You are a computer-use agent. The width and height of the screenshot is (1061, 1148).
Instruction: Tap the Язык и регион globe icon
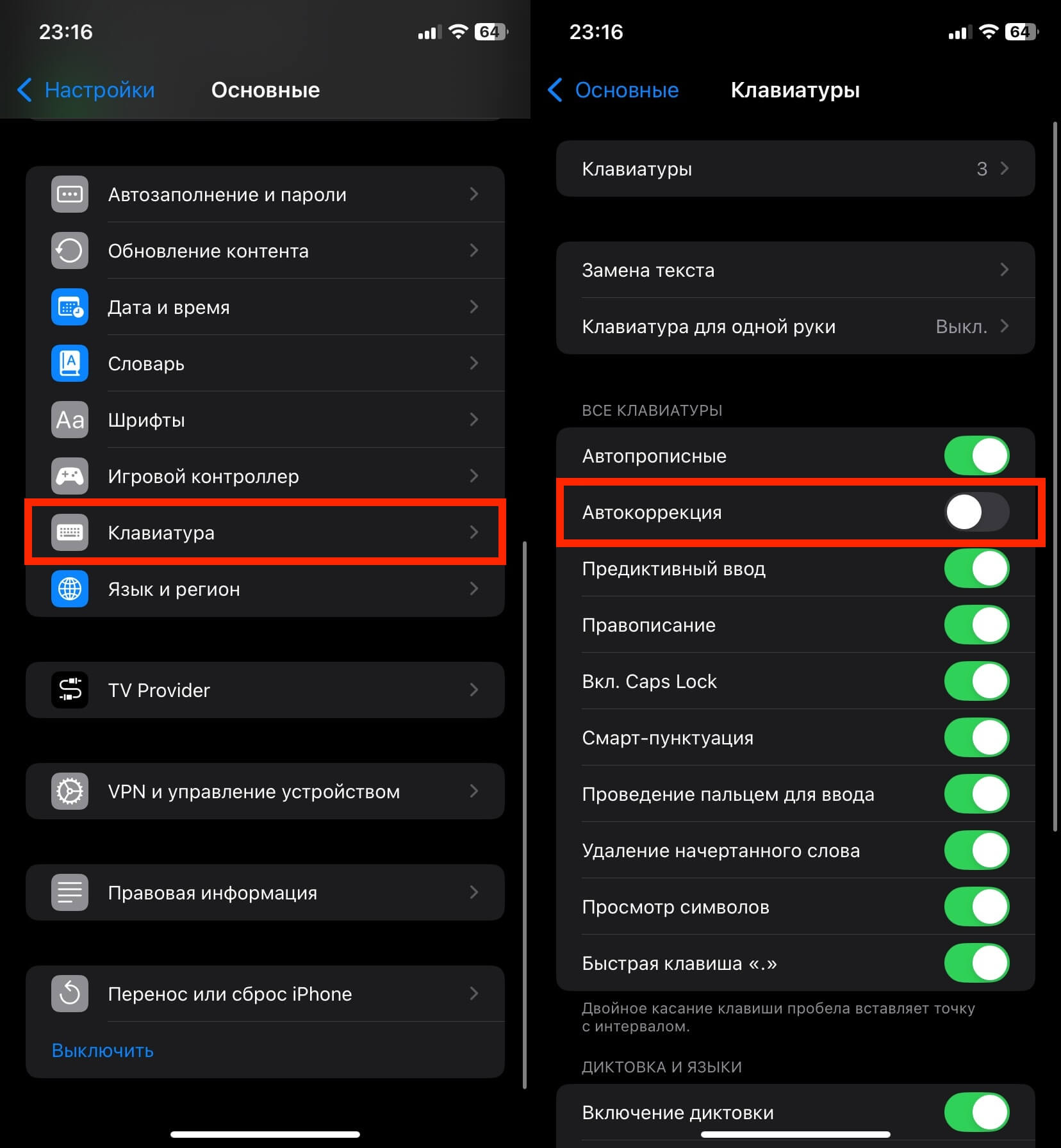pos(70,589)
